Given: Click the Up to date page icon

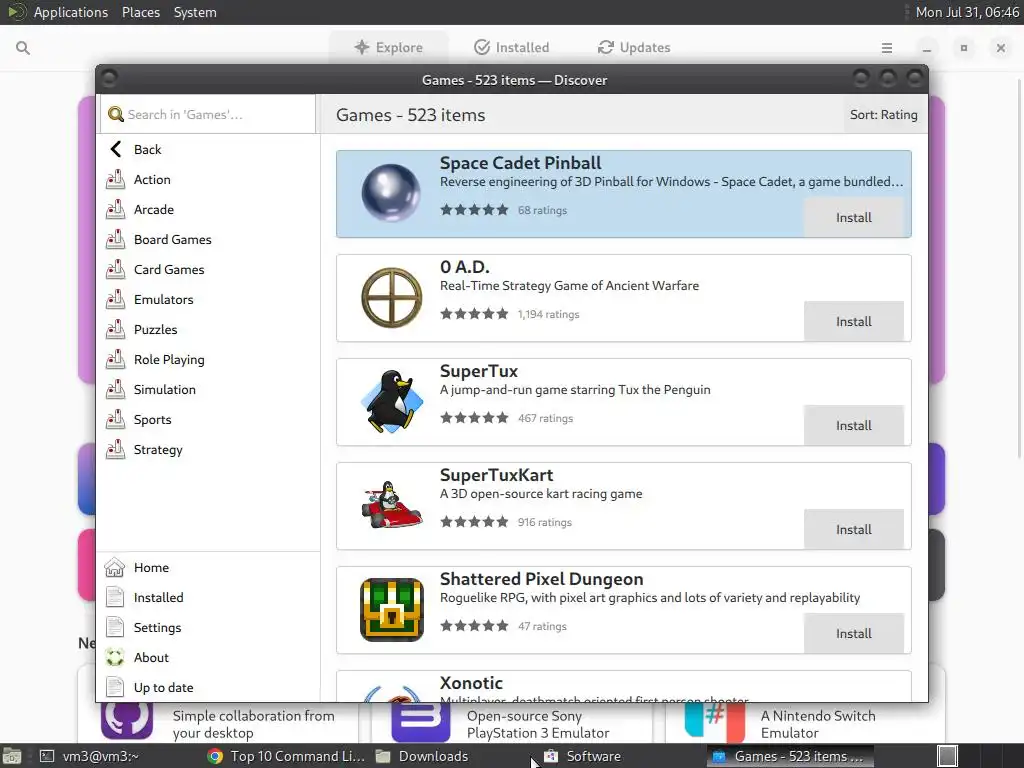Looking at the screenshot, I should 115,688.
